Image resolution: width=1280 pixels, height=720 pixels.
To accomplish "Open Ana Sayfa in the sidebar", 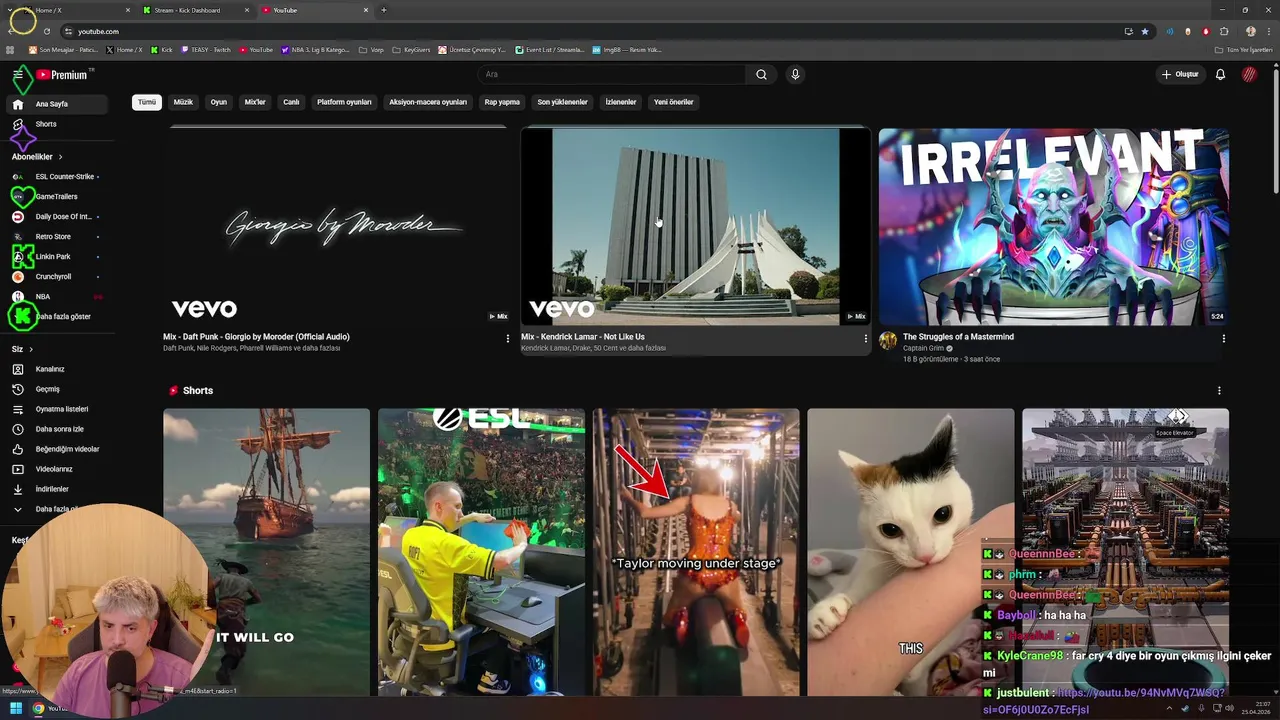I will coord(57,104).
